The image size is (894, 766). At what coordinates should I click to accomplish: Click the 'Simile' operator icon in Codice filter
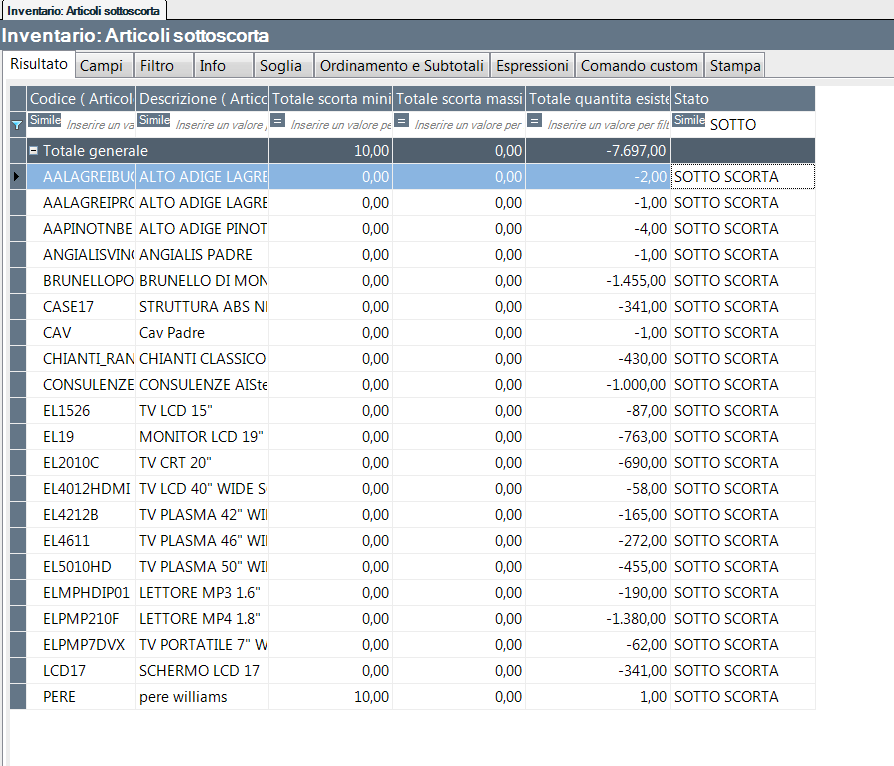tap(45, 120)
